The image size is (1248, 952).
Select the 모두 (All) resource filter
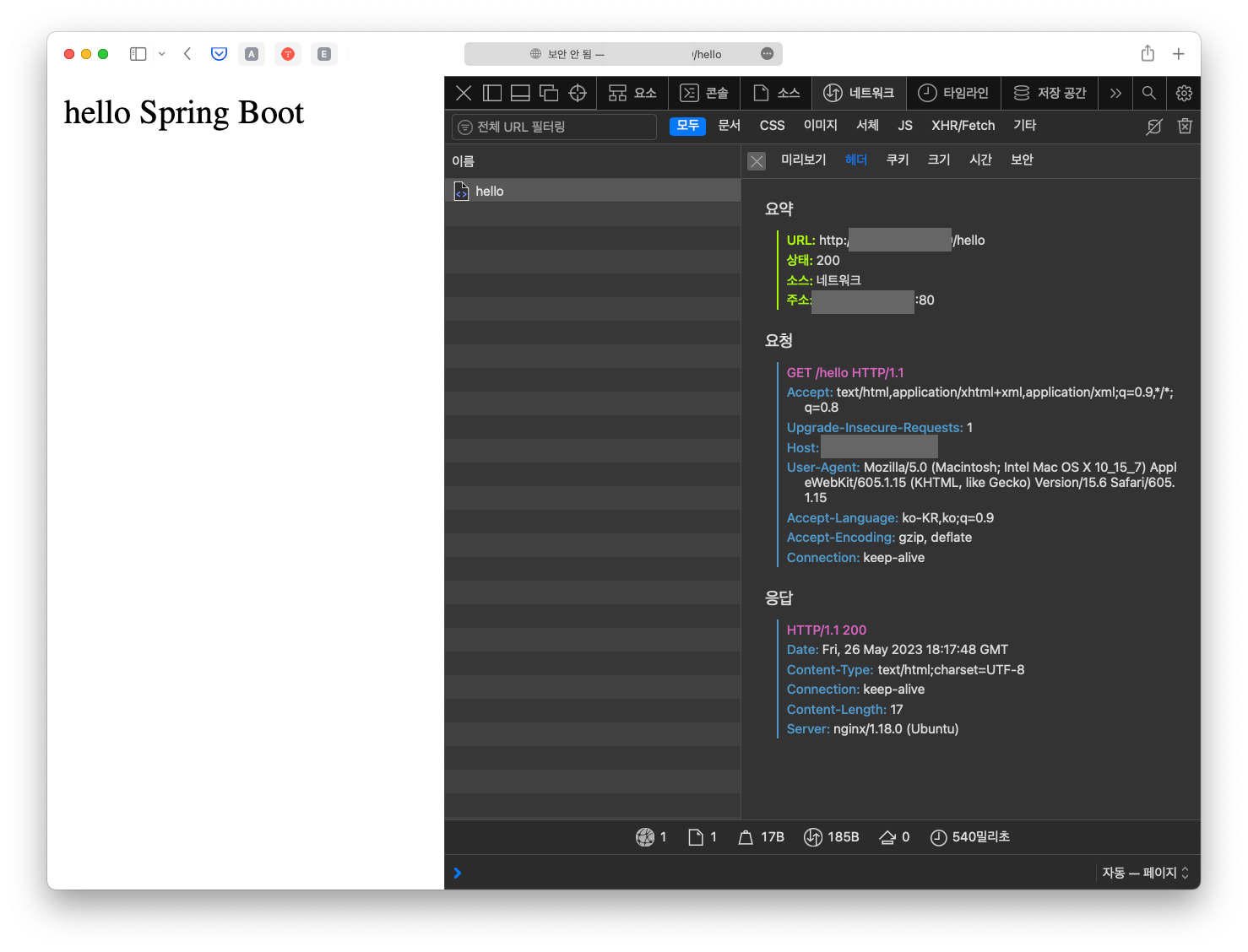[687, 126]
